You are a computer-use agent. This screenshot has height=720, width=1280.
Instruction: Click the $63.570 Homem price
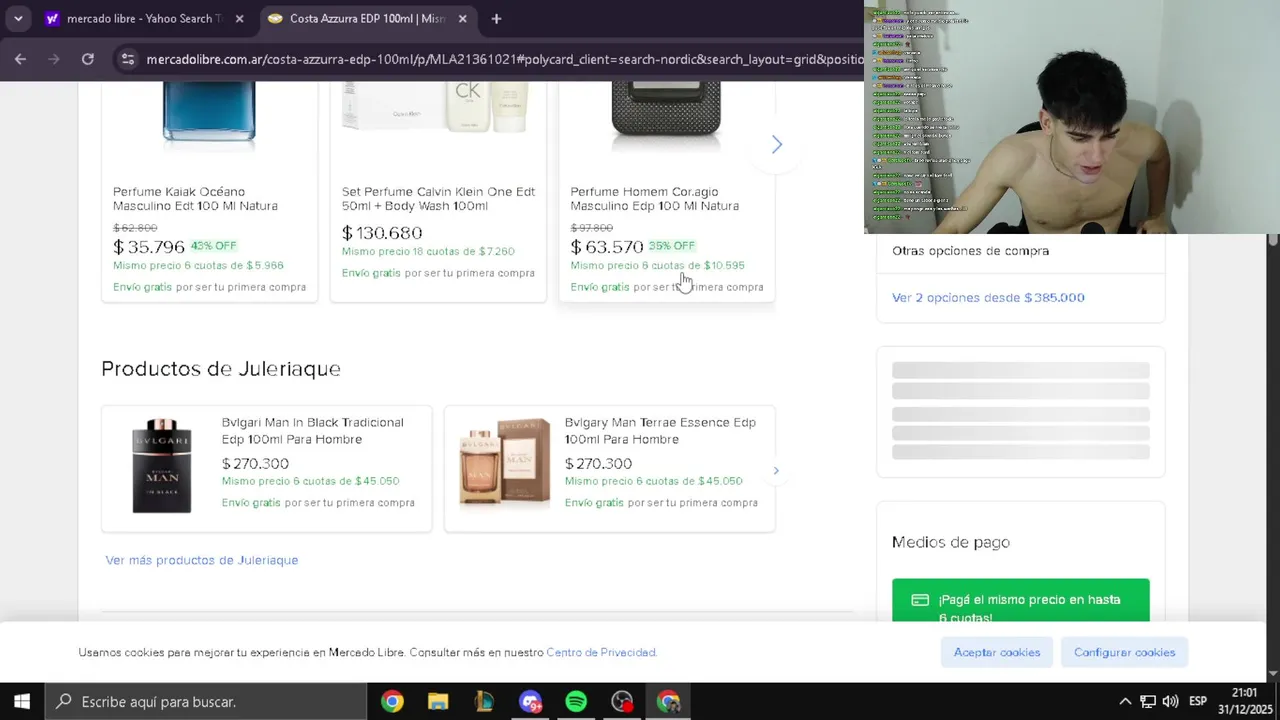click(607, 247)
